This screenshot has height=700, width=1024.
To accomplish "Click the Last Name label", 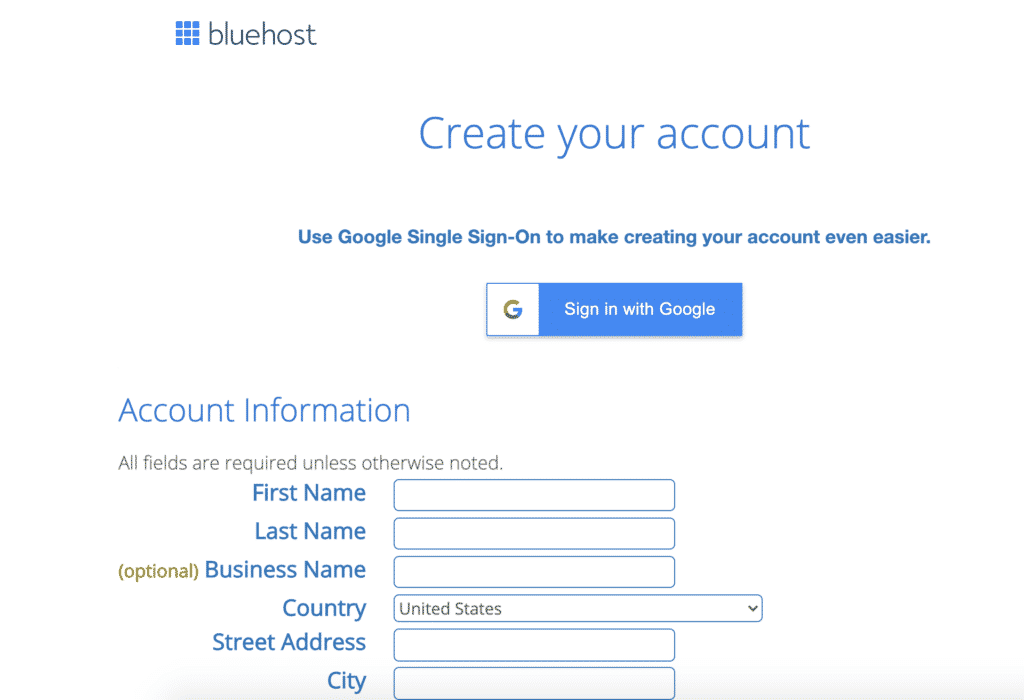I will (x=310, y=532).
